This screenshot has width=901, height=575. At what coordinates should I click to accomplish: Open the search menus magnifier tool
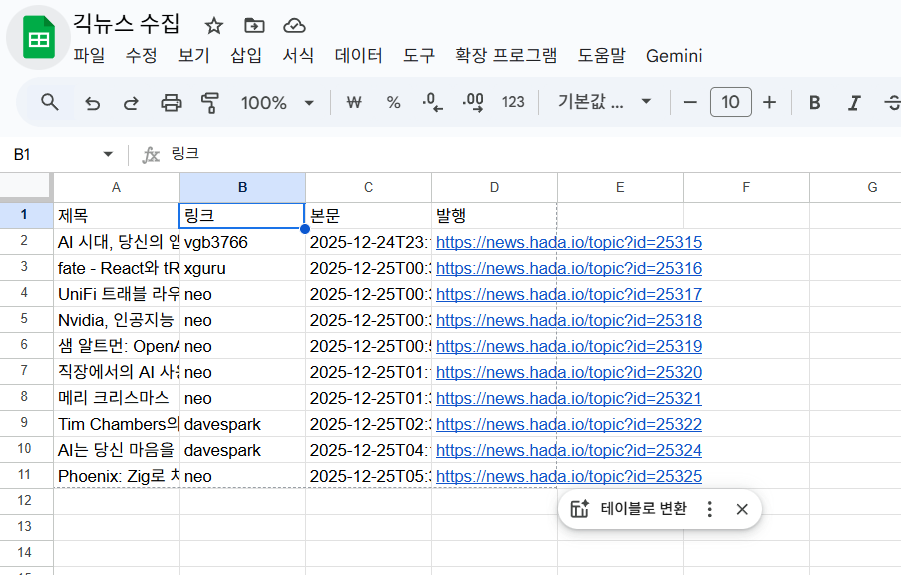(x=50, y=102)
